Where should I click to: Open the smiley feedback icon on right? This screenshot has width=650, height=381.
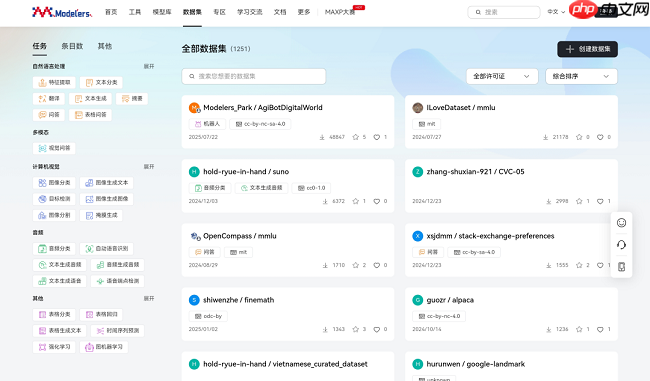(621, 223)
